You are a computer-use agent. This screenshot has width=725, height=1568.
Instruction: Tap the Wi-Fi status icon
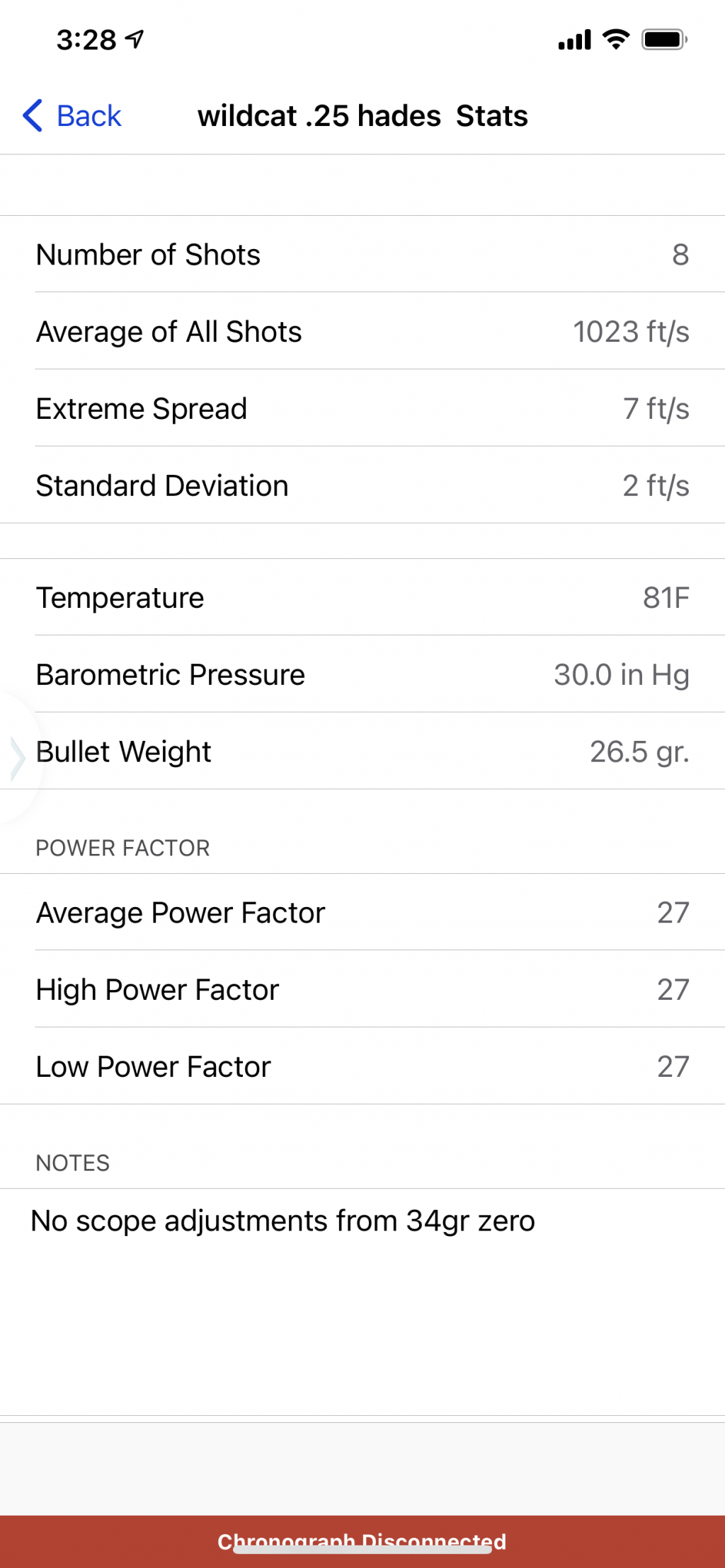tap(616, 40)
